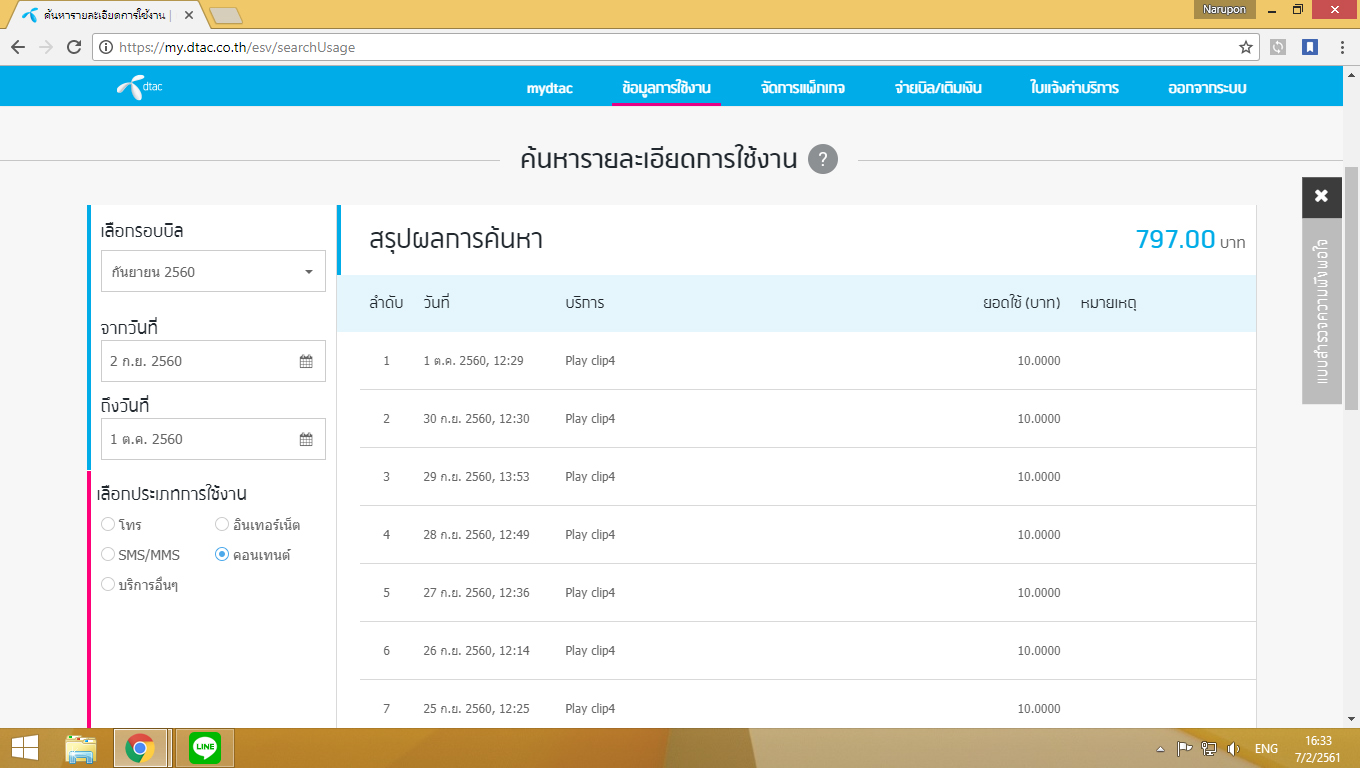Screen dimensions: 1360x768
Task: Switch to LINE app in the taskbar
Action: (x=205, y=748)
